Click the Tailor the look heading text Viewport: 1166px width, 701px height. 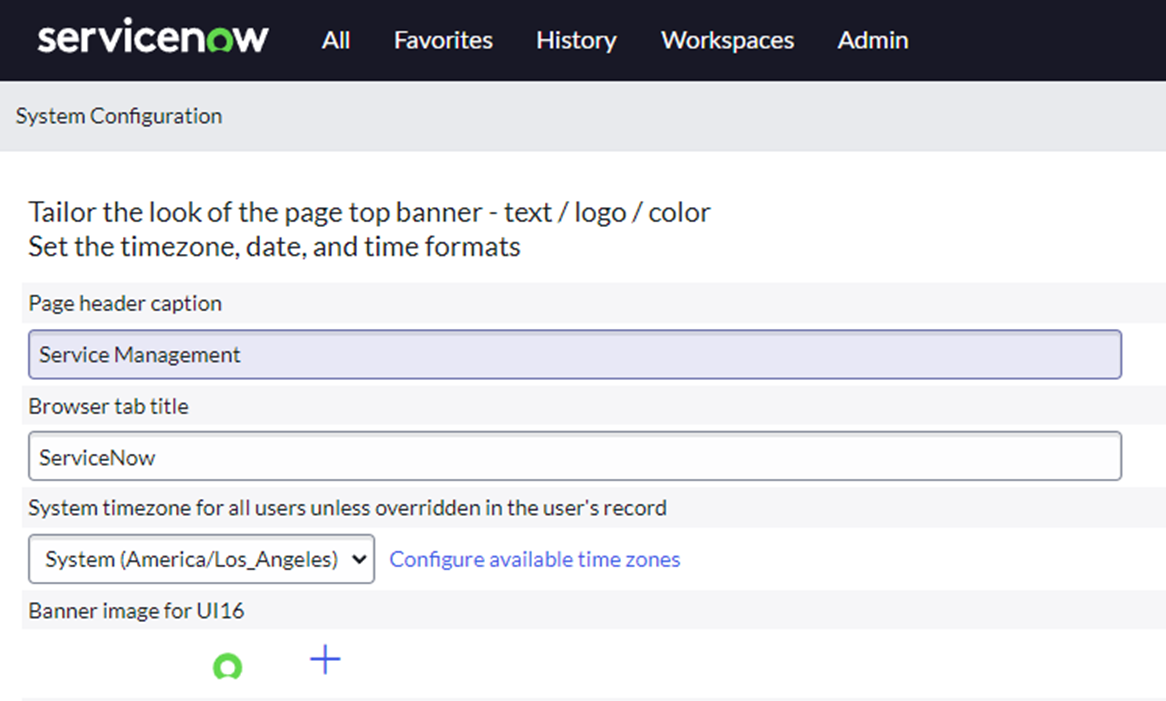369,213
